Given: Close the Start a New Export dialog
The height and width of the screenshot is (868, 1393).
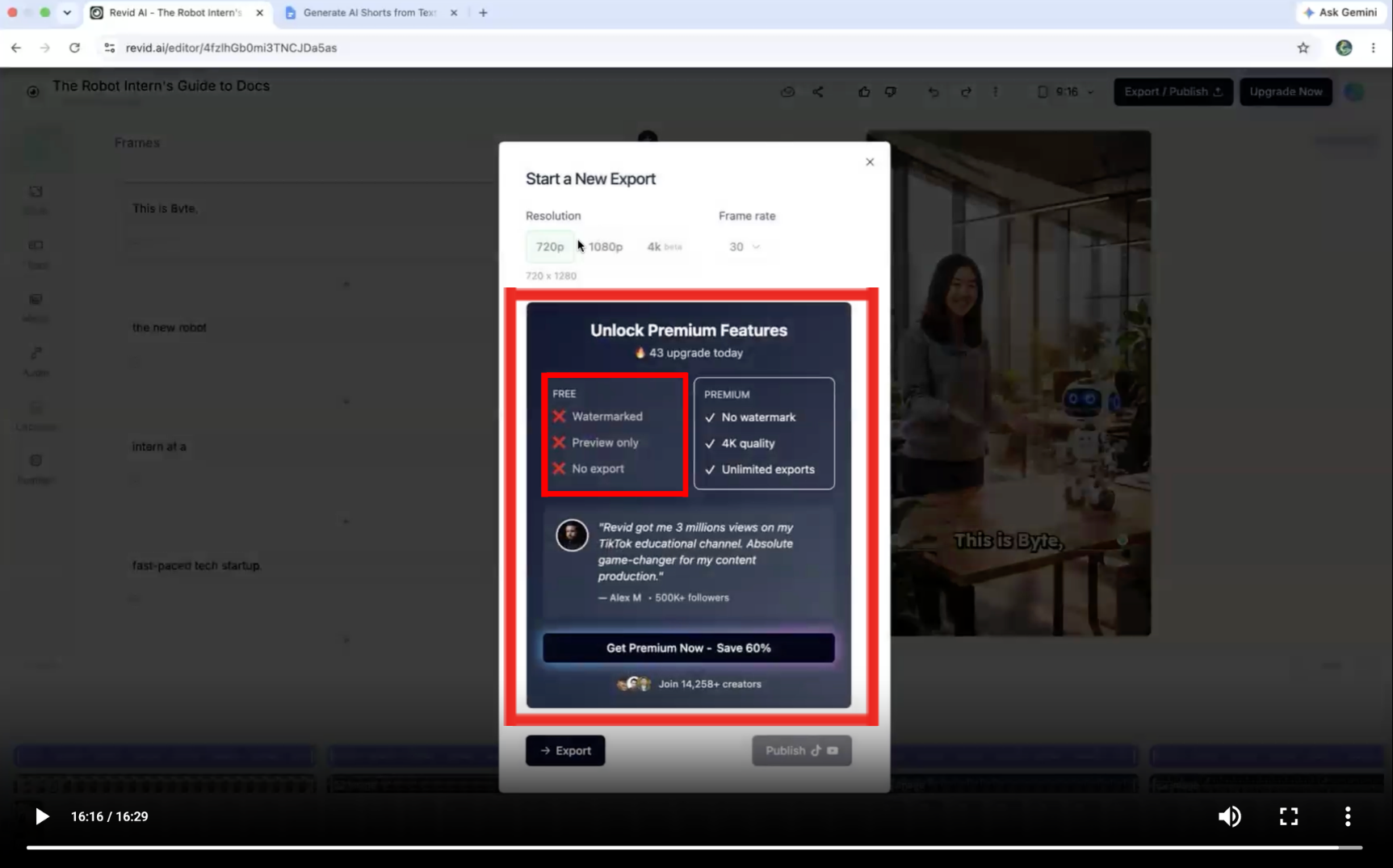Looking at the screenshot, I should point(870,162).
